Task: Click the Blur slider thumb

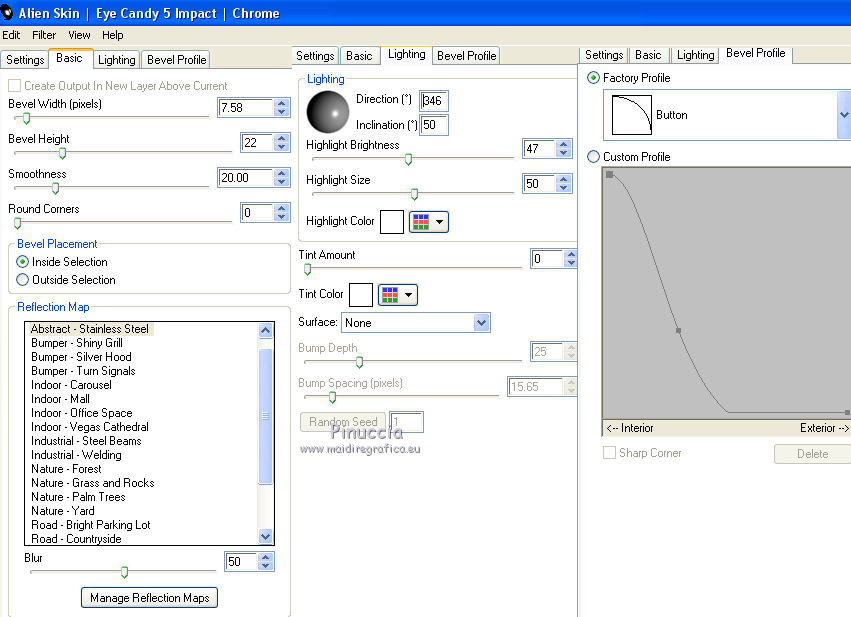Action: pyautogui.click(x=124, y=572)
